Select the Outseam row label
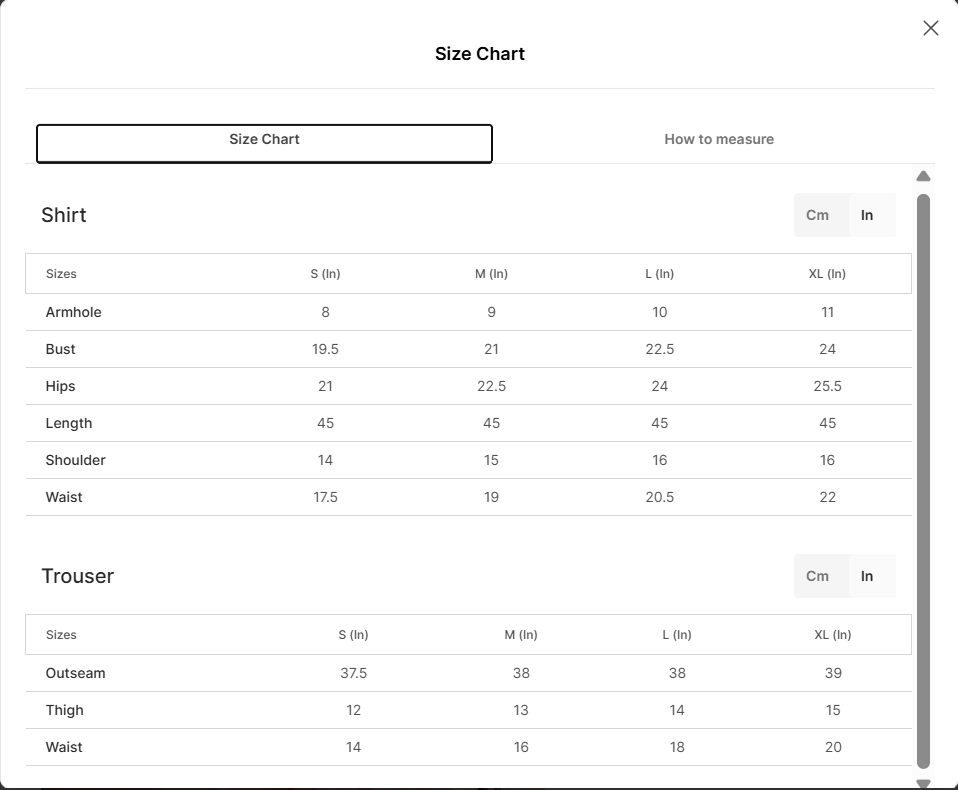958x790 pixels. [76, 673]
